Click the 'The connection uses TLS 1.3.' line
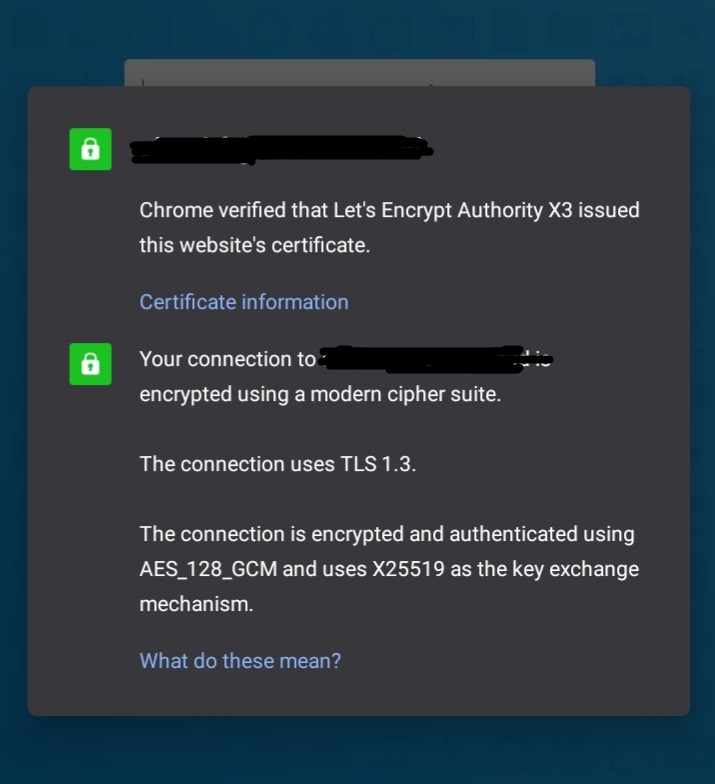Image resolution: width=715 pixels, height=784 pixels. pyautogui.click(x=278, y=464)
